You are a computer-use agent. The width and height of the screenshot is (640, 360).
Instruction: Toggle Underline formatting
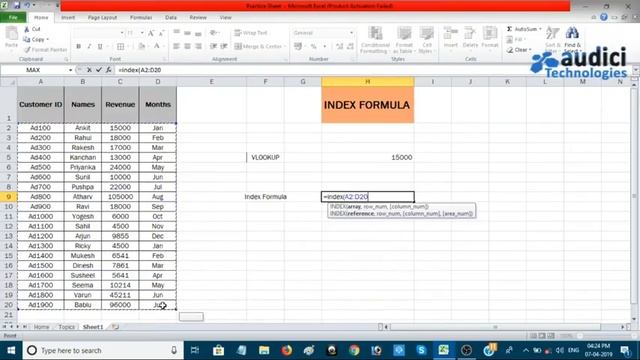click(100, 47)
